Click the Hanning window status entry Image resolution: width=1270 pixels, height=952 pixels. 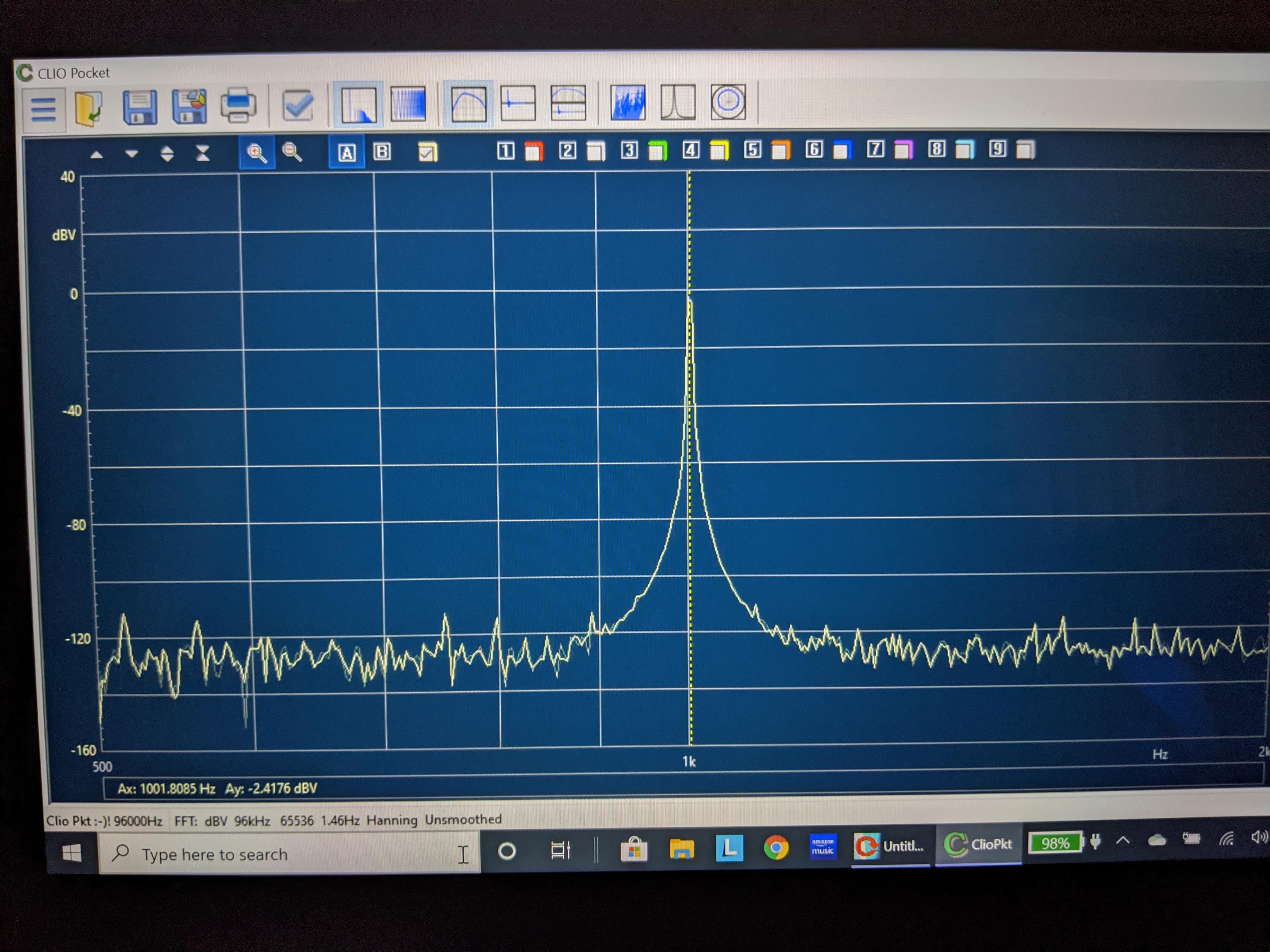point(392,820)
